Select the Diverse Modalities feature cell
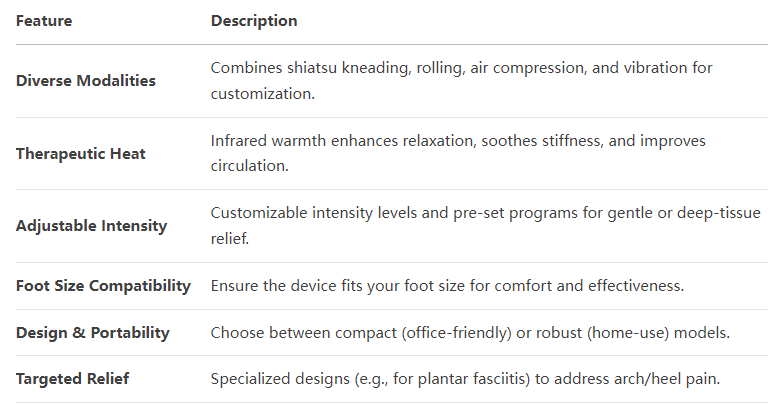The width and height of the screenshot is (772, 405). [x=86, y=81]
